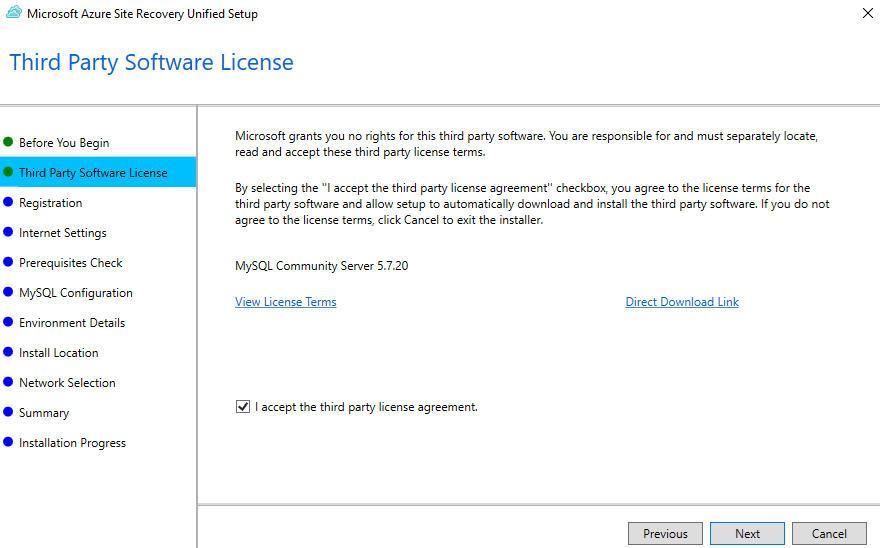This screenshot has width=880, height=548.
Task: Go back with the Previous button
Action: [x=665, y=533]
